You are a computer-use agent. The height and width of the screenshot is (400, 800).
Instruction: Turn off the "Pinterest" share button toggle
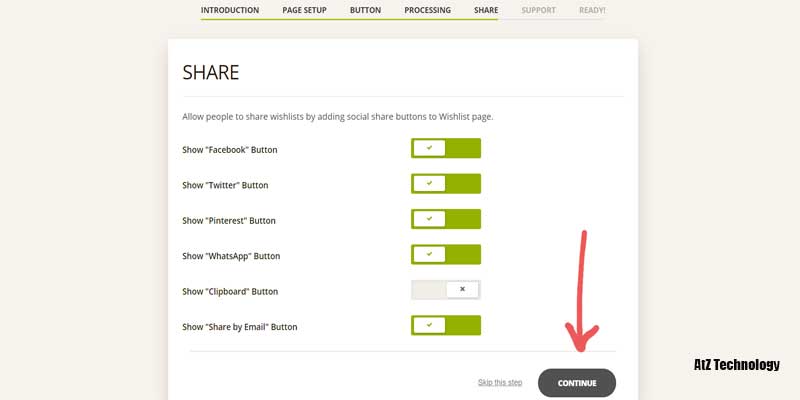446,219
